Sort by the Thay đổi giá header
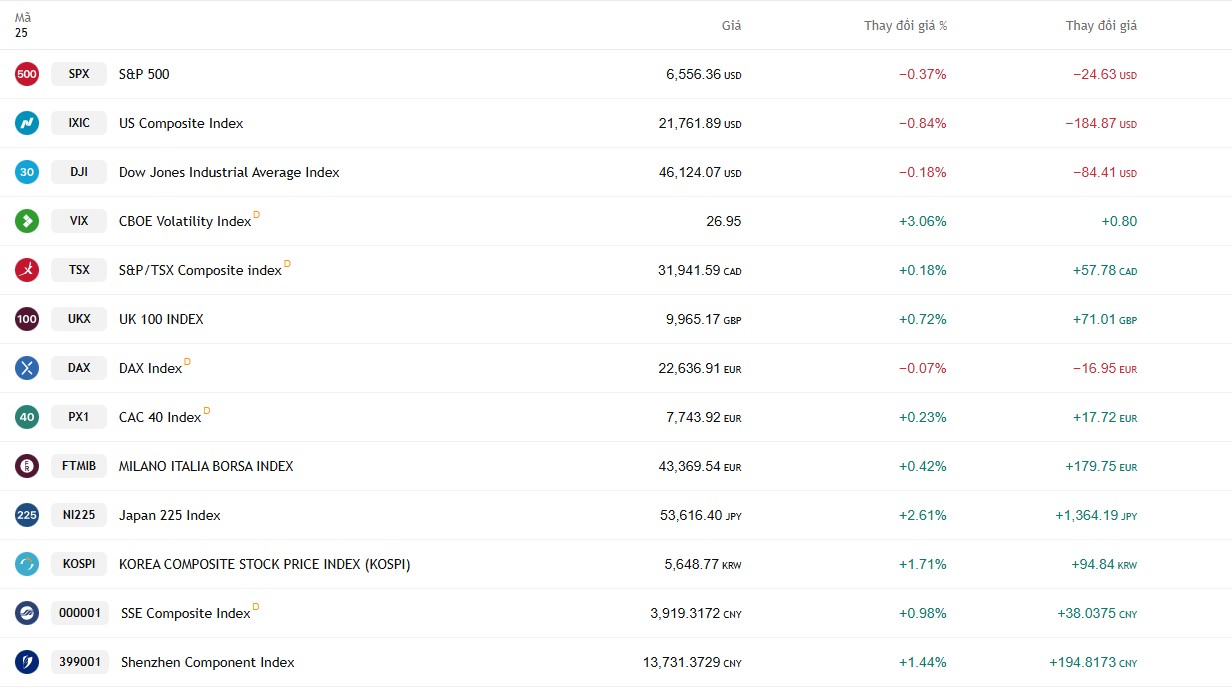The height and width of the screenshot is (692, 1232). [x=1101, y=26]
